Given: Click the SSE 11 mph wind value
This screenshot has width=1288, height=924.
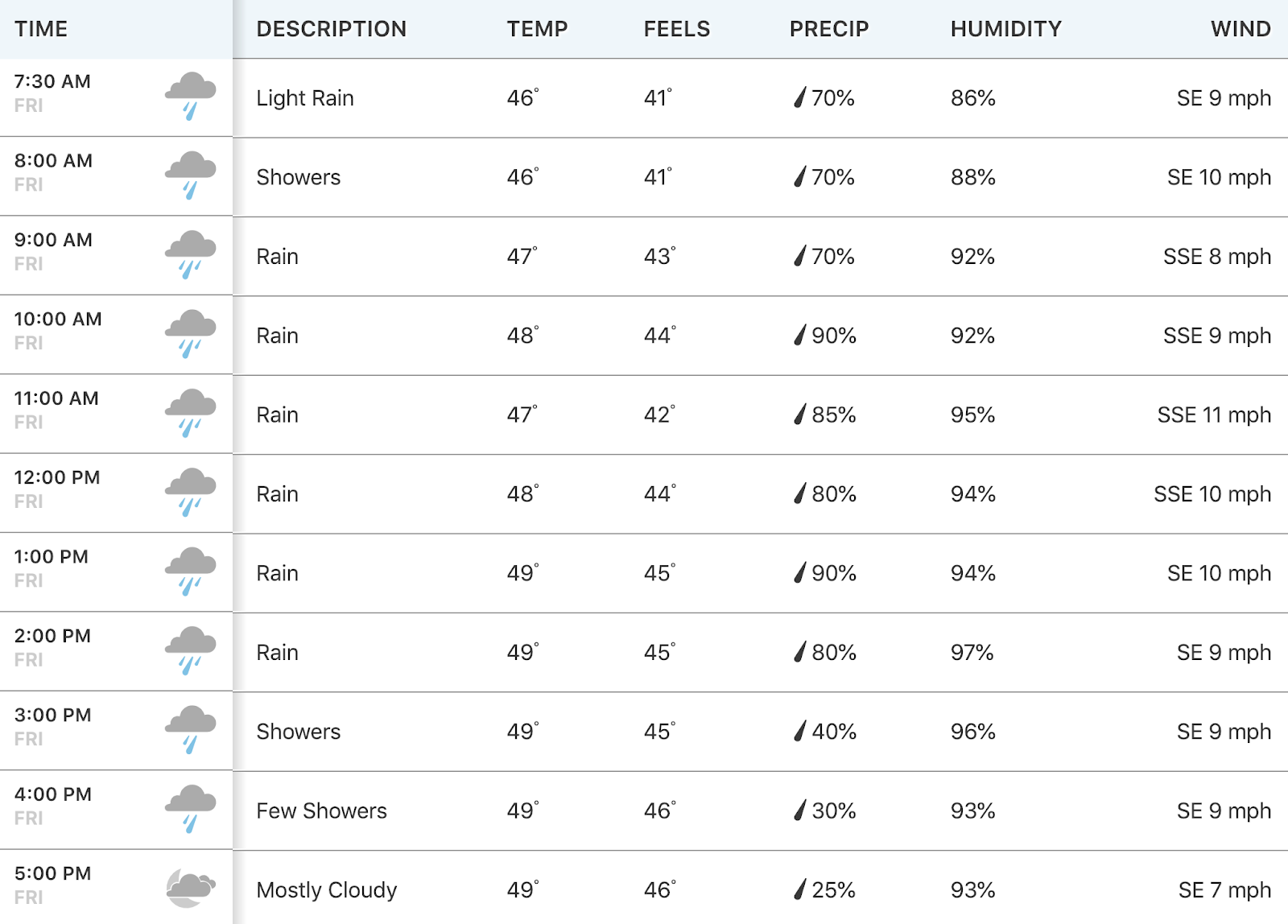Looking at the screenshot, I should [1214, 415].
